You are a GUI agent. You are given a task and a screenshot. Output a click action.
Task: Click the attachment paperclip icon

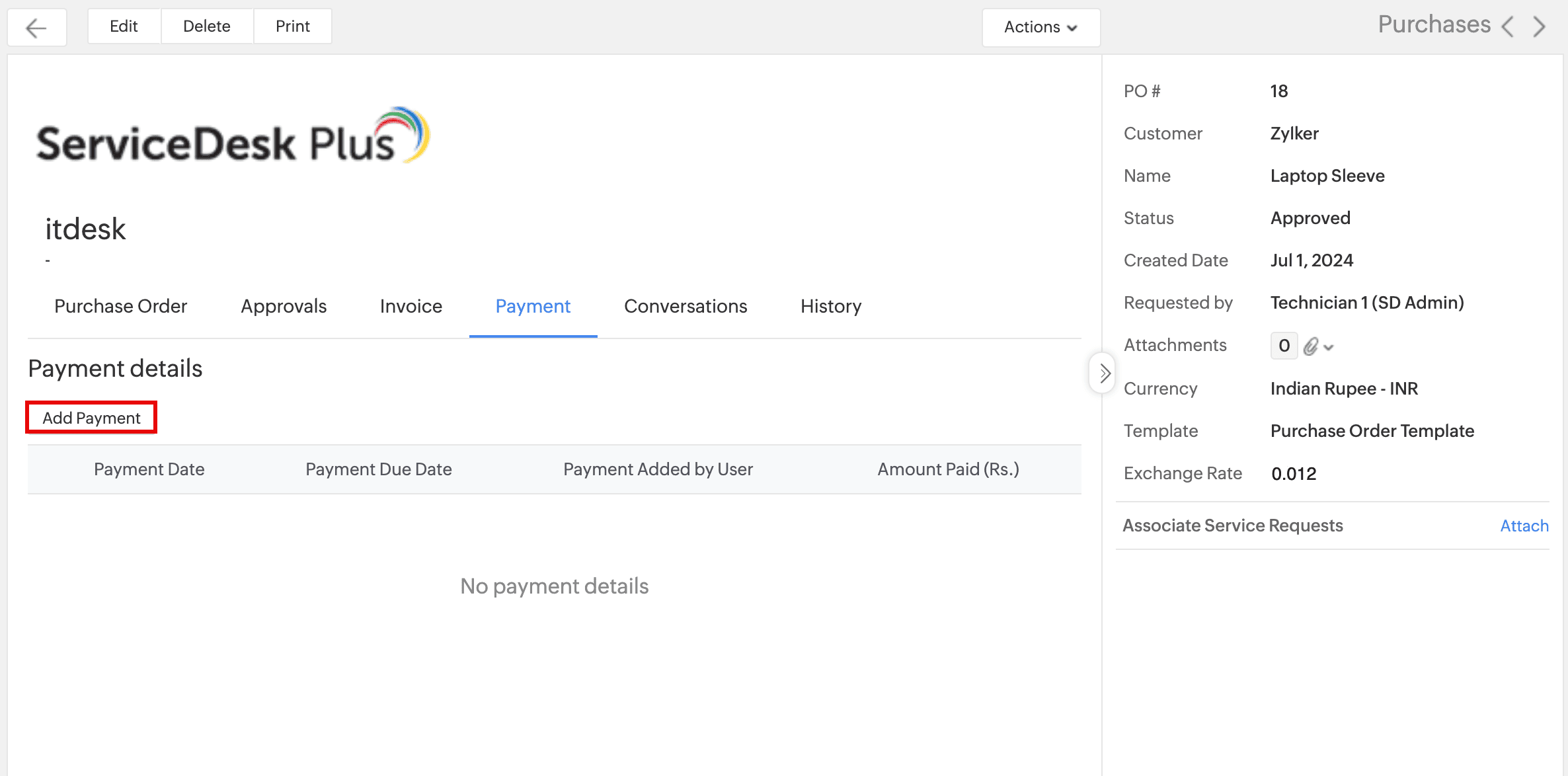[x=1310, y=346]
